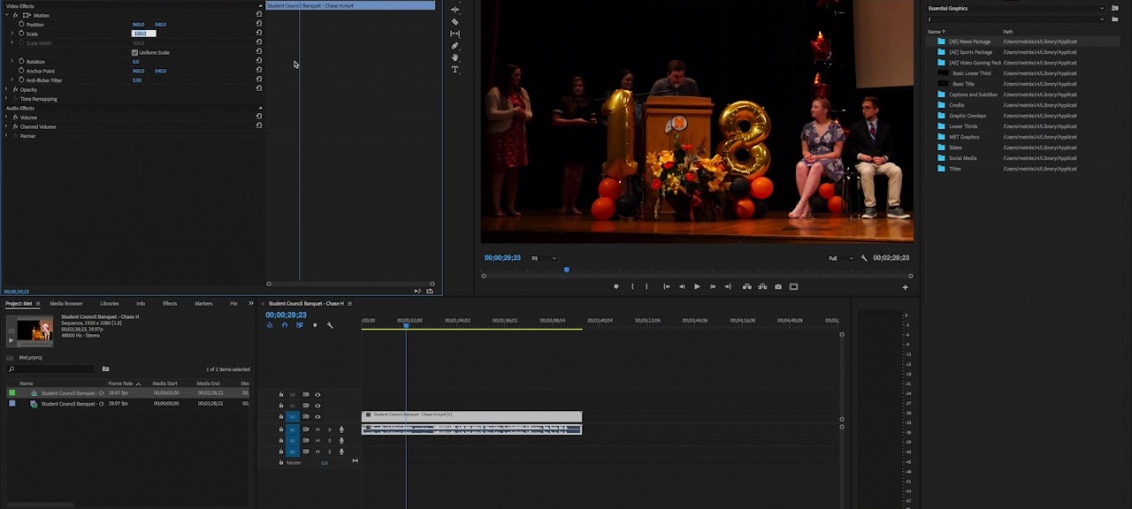Click the Lift button

pyautogui.click(x=746, y=287)
